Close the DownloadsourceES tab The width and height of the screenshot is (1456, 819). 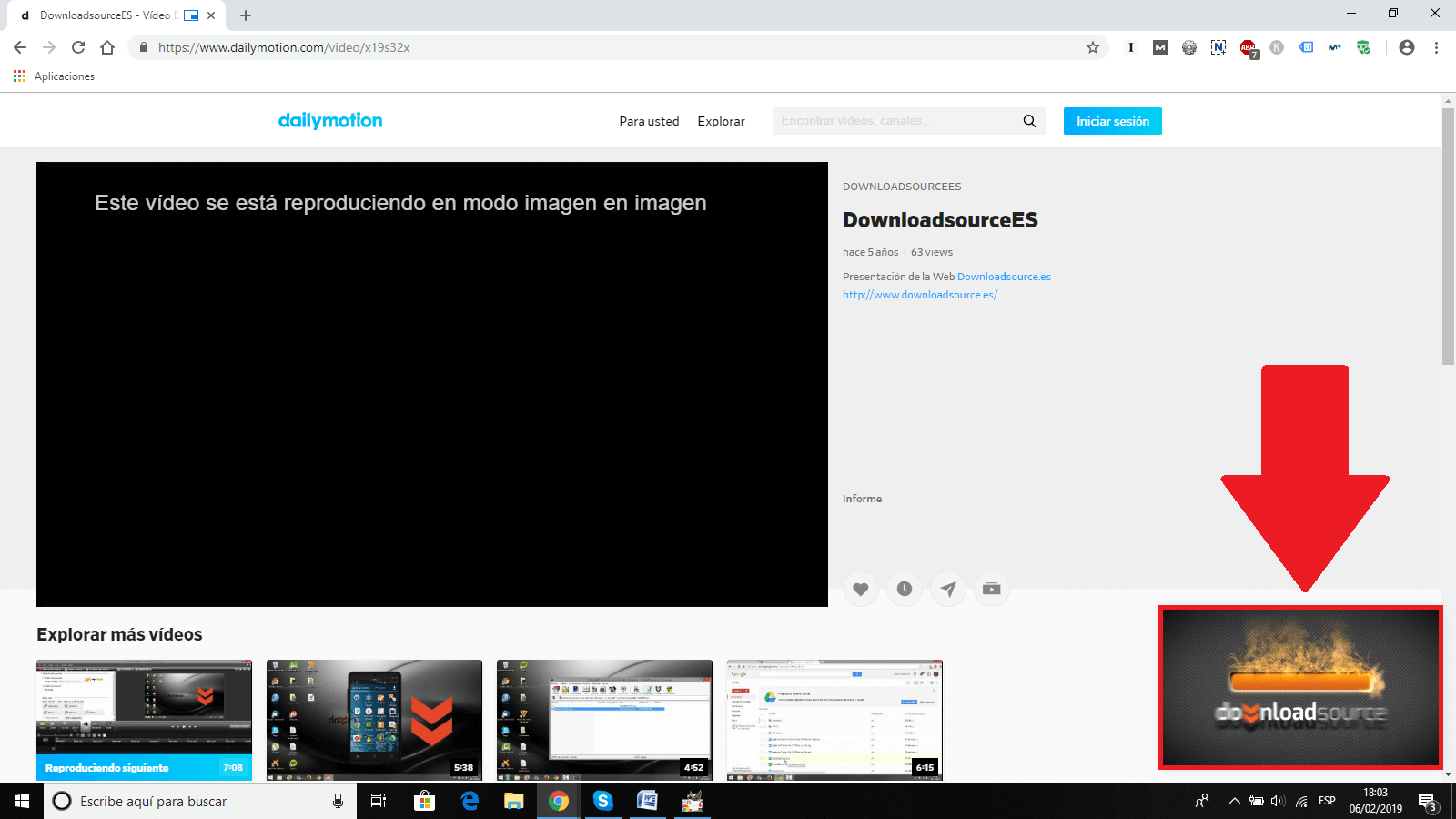211,15
